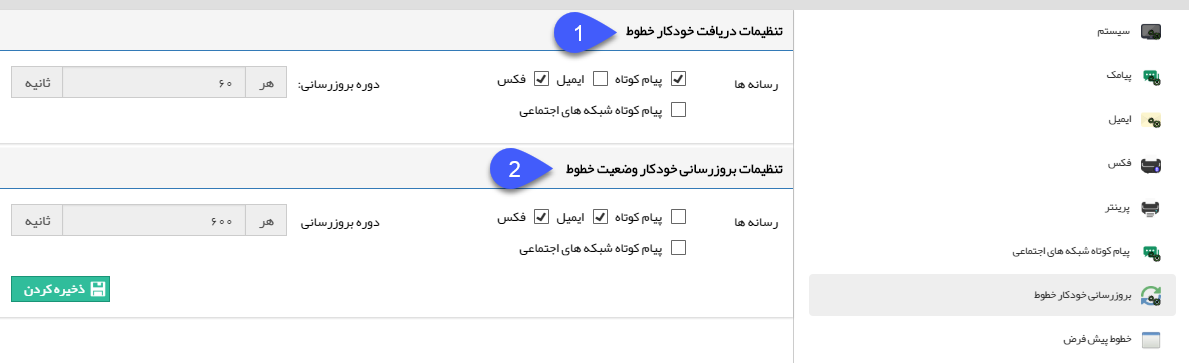Focus the 600 seconds update period field
Screen dimensions: 1189x363
click(x=154, y=220)
